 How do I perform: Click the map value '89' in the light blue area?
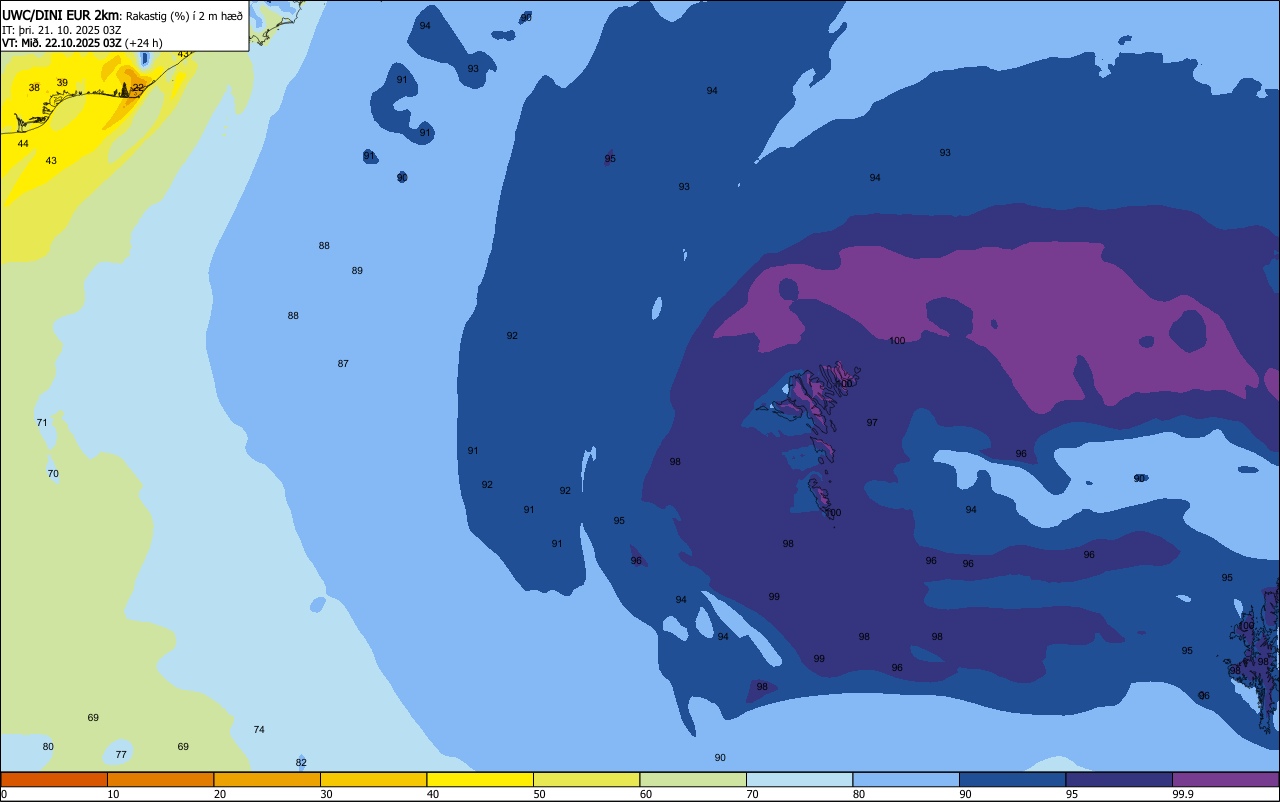357,271
